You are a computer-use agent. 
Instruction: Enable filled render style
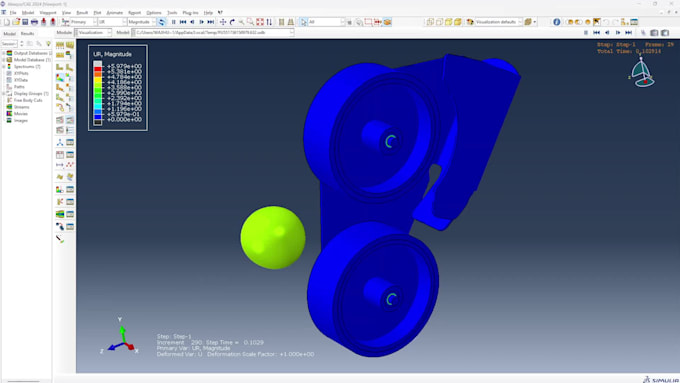(x=448, y=22)
